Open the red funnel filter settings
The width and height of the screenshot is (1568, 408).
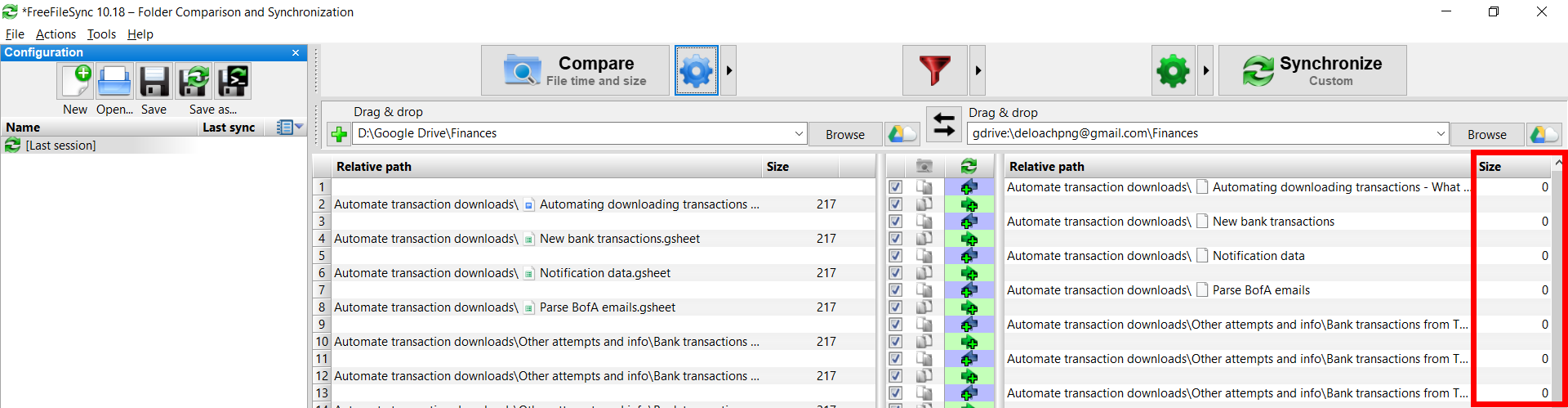click(x=934, y=70)
